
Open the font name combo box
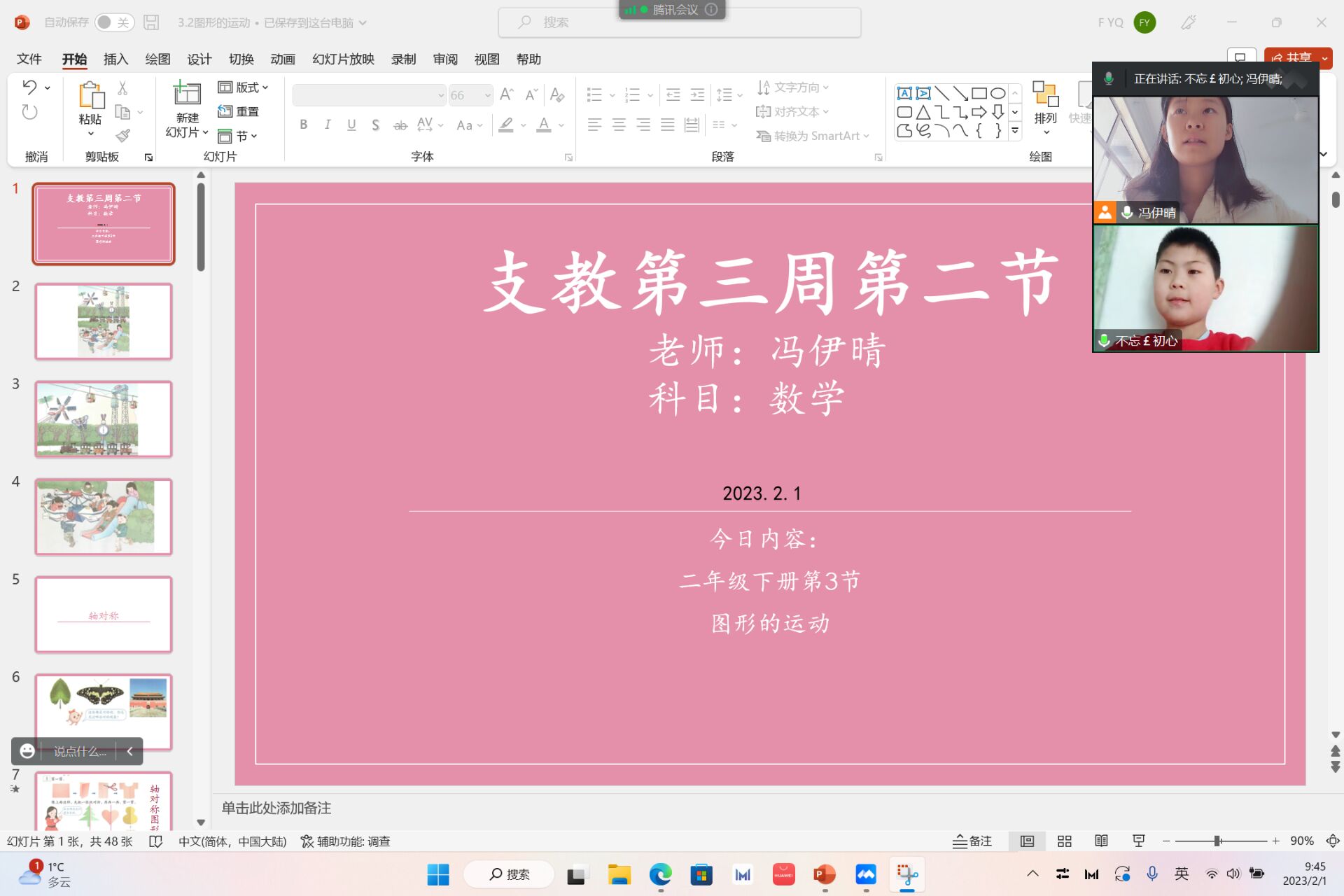click(x=370, y=94)
